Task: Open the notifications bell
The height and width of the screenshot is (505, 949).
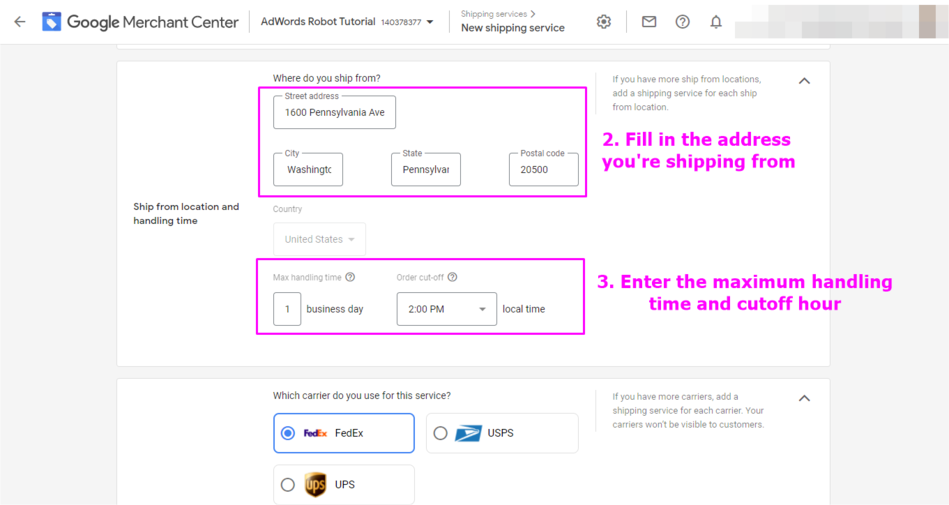Action: (x=716, y=21)
